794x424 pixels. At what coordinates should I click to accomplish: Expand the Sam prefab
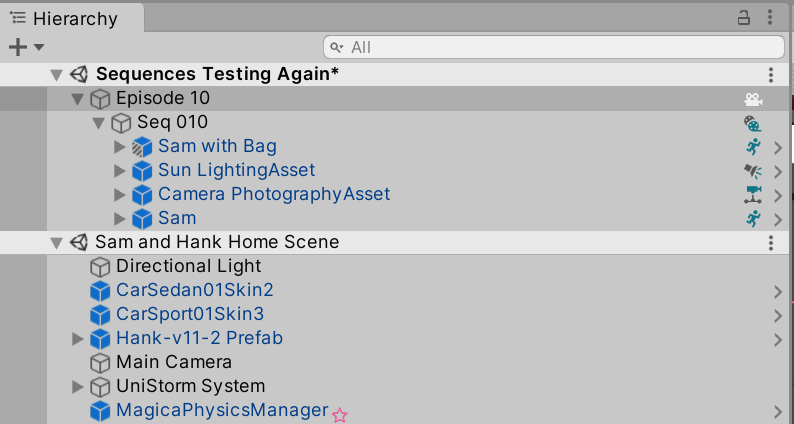pos(120,219)
